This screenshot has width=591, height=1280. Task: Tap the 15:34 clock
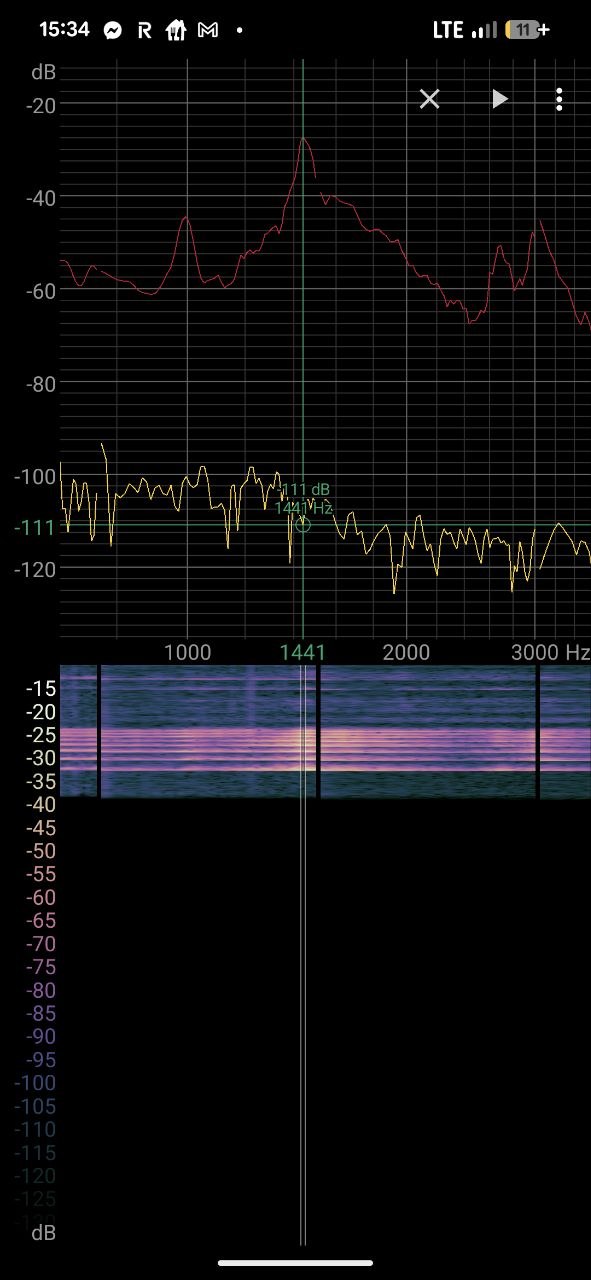point(64,30)
